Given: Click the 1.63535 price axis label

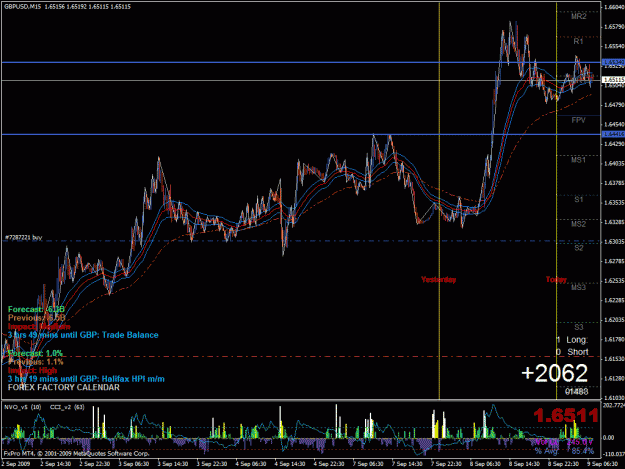Looking at the screenshot, I should coord(614,203).
